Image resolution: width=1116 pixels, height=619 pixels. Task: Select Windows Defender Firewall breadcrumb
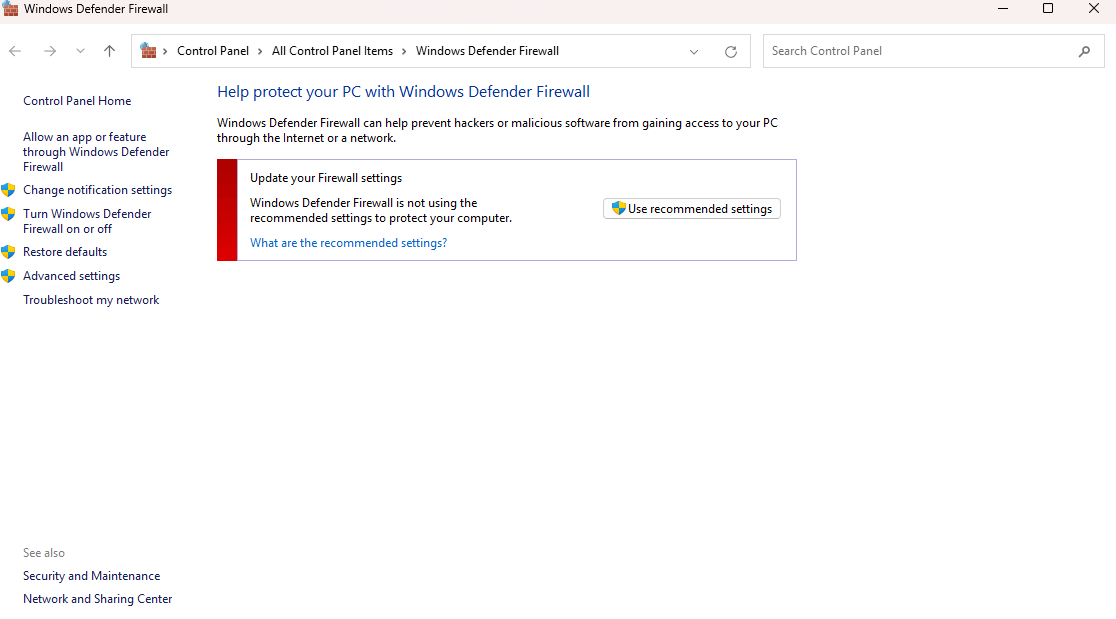click(488, 51)
